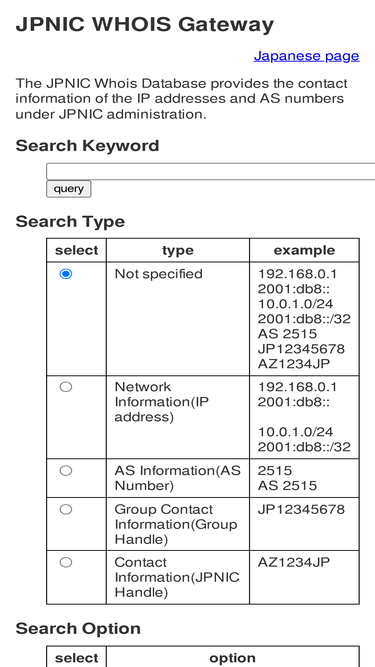Click the Search Keyword heading
Screen dimensions: 375x667
point(87,146)
